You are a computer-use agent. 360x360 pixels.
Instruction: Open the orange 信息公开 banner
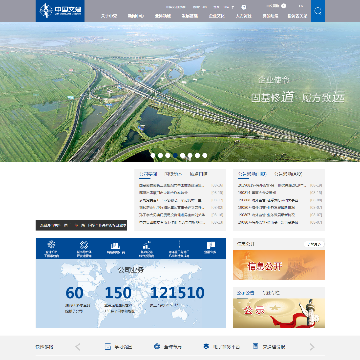point(279,265)
